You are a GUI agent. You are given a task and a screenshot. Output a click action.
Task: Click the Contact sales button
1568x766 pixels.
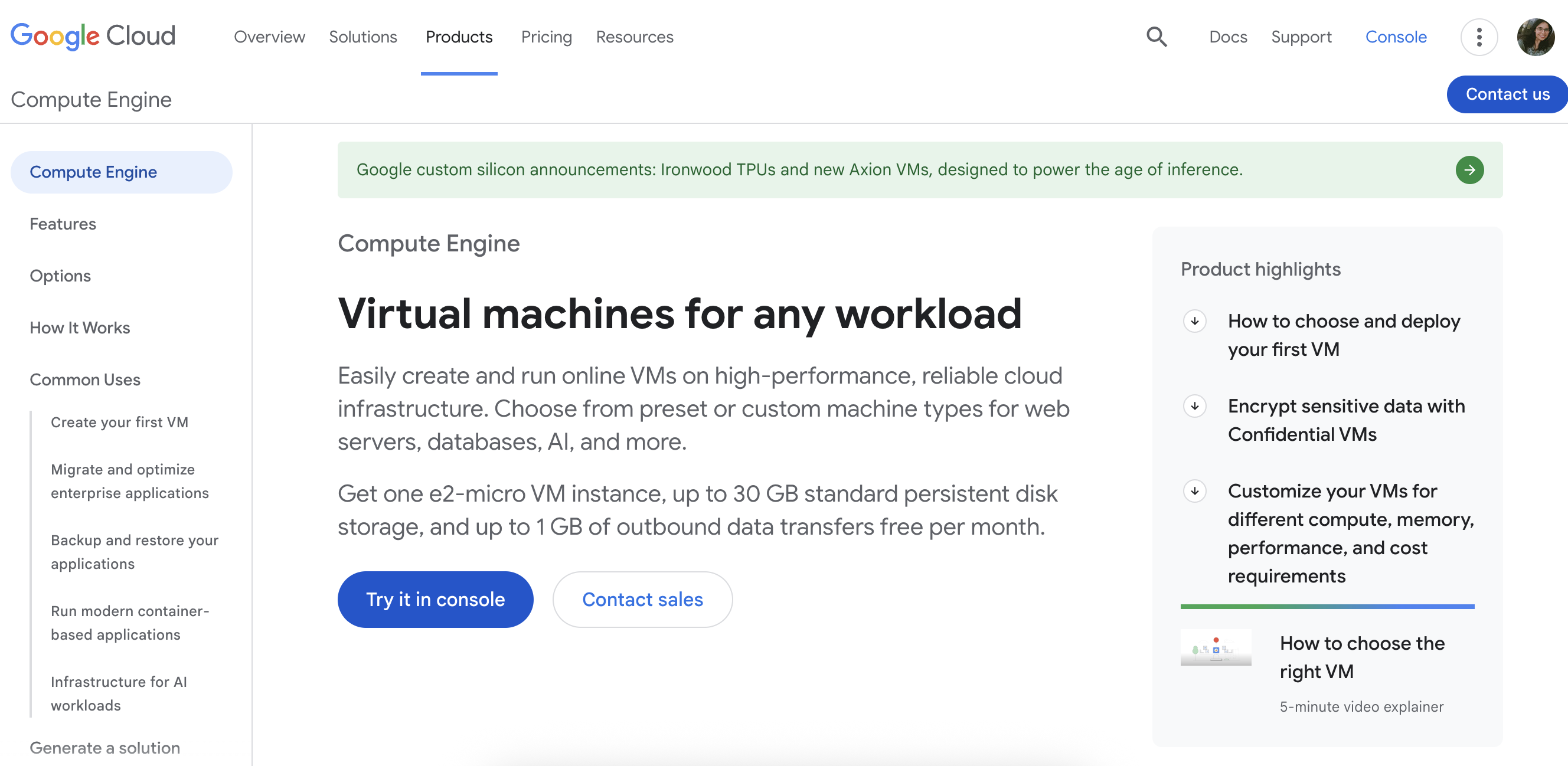pyautogui.click(x=642, y=600)
